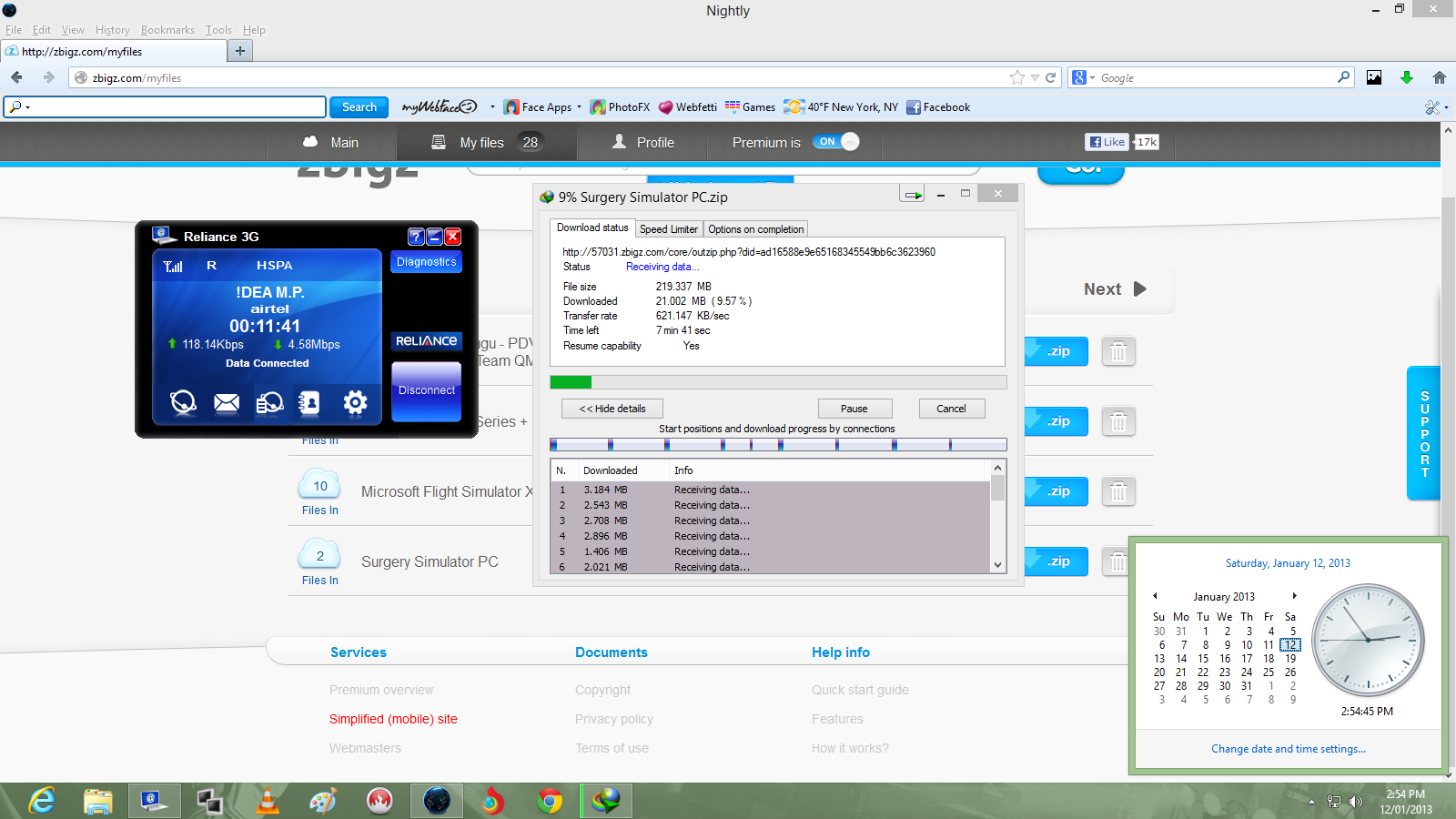Image resolution: width=1456 pixels, height=819 pixels.
Task: Open the File menu
Action: click(x=14, y=30)
